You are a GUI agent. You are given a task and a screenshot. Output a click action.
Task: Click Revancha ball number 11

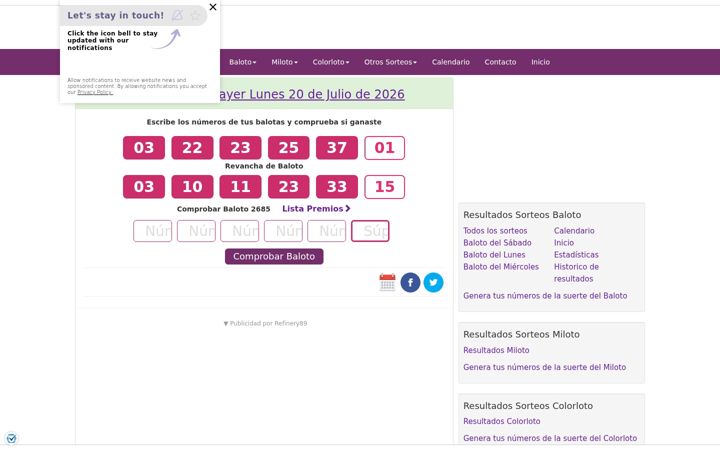point(240,187)
